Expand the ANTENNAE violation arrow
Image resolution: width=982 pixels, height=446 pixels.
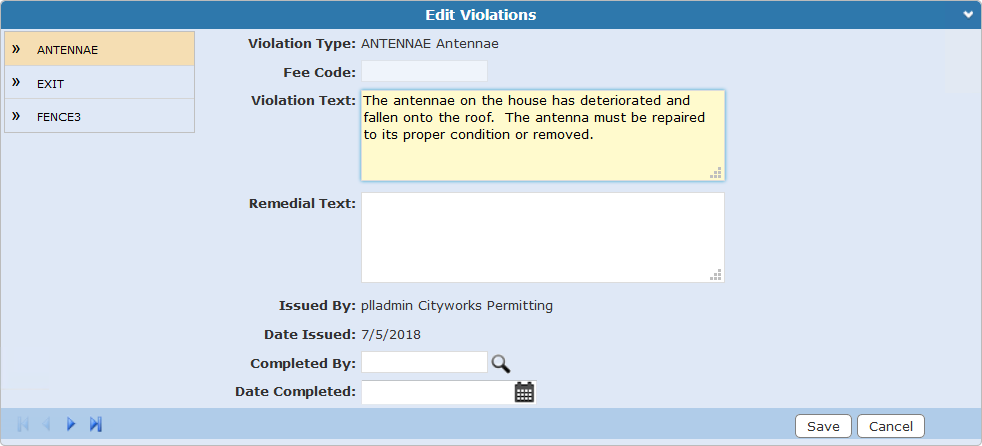16,48
